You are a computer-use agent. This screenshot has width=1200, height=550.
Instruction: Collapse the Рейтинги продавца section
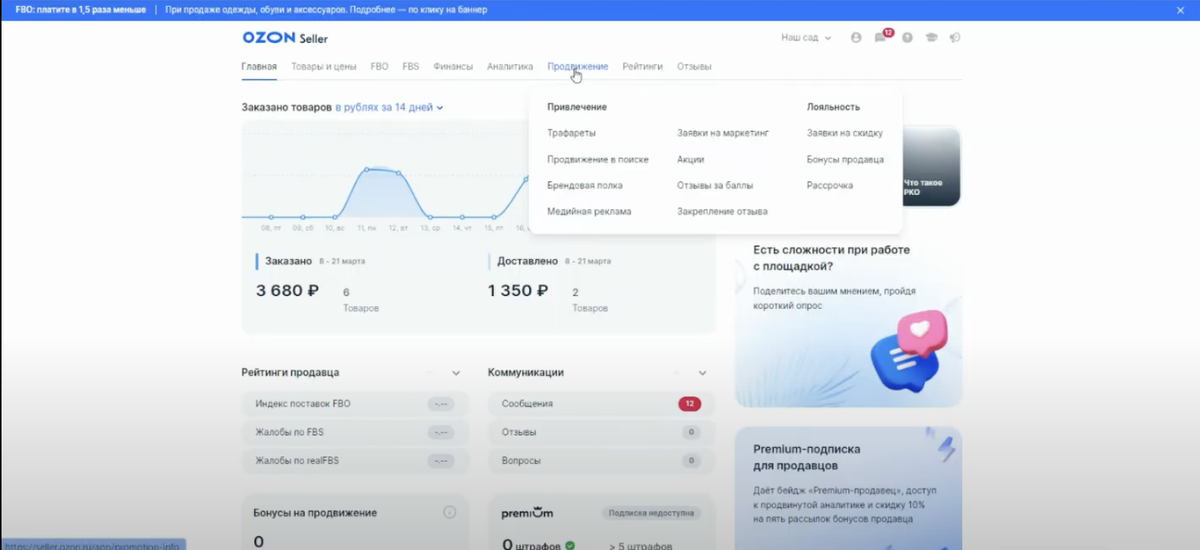pyautogui.click(x=456, y=373)
